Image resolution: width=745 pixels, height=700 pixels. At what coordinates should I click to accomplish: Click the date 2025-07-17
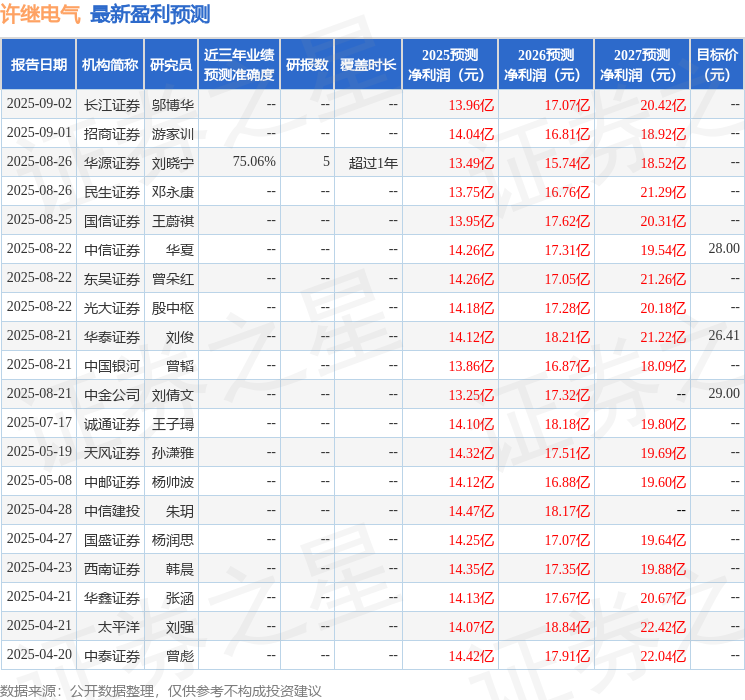point(39,422)
